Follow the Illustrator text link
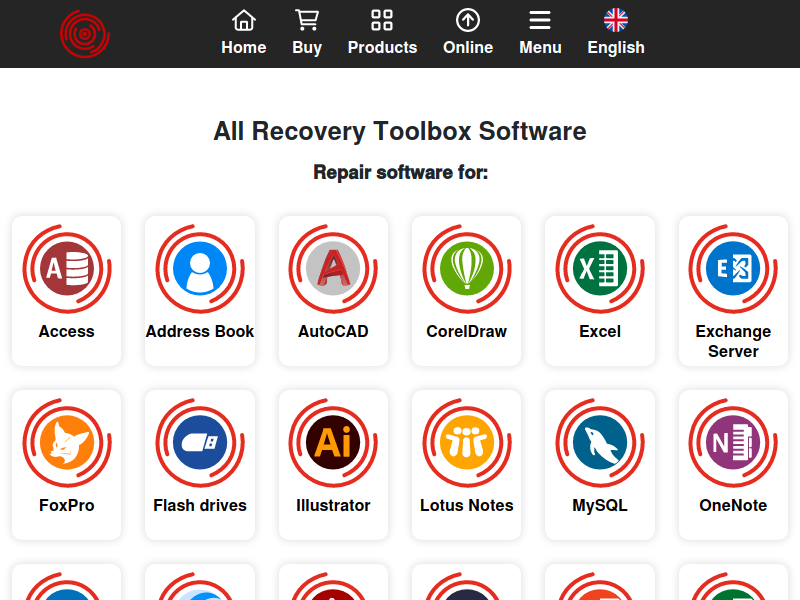The width and height of the screenshot is (800, 600). [x=333, y=506]
